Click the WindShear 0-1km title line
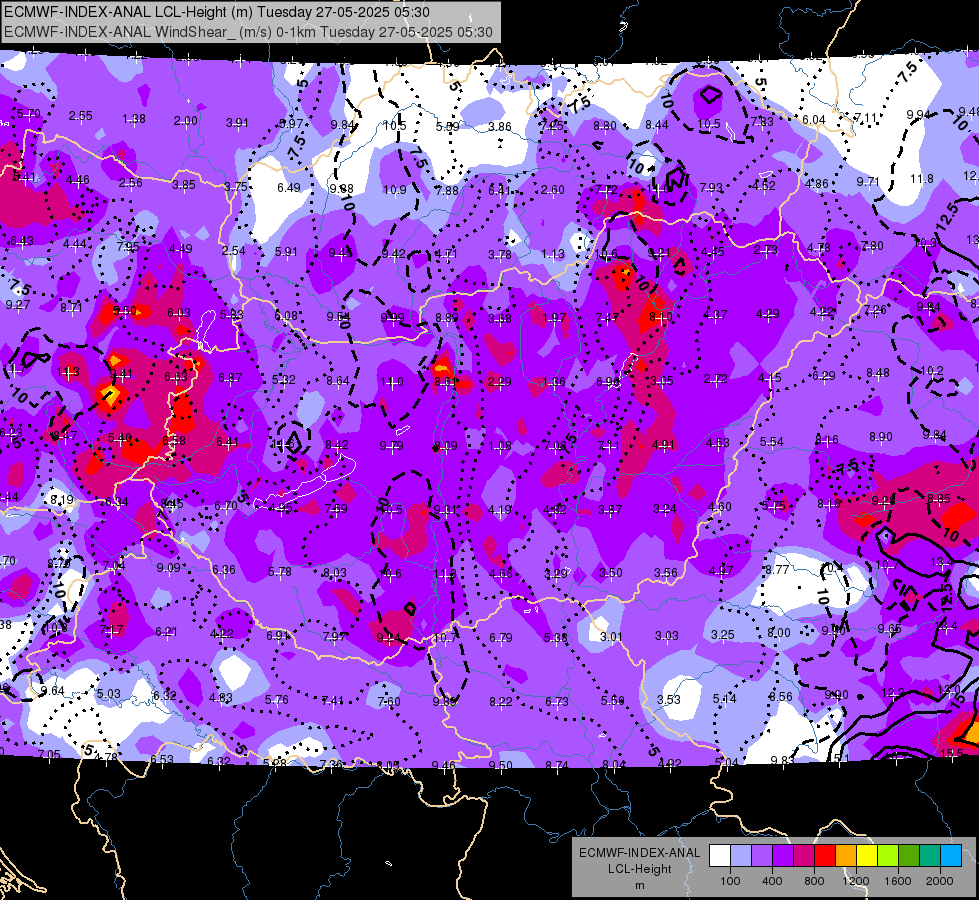 [248, 32]
